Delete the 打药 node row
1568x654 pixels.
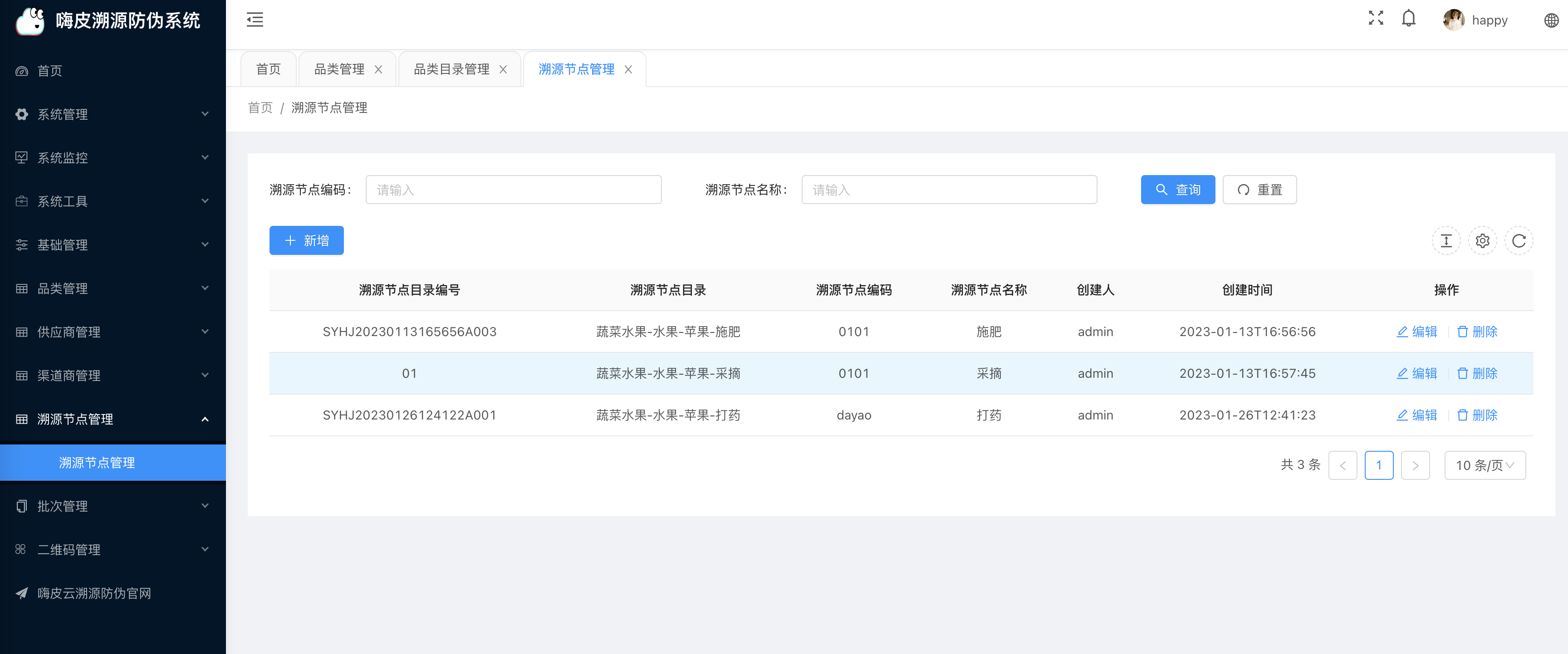pos(1477,415)
